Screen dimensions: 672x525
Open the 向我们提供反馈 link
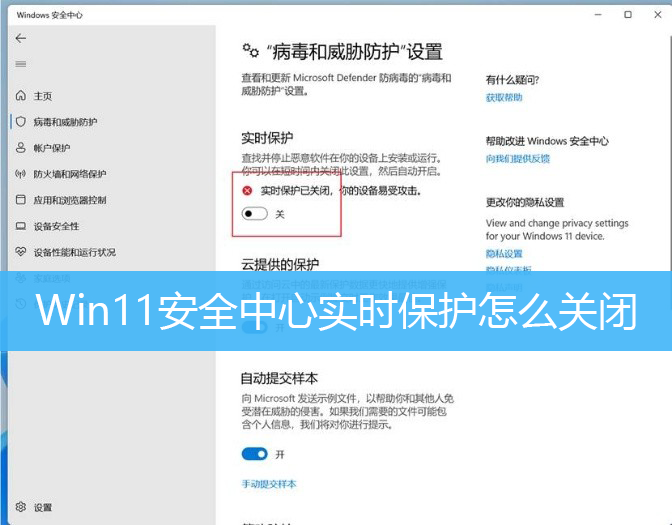518,158
